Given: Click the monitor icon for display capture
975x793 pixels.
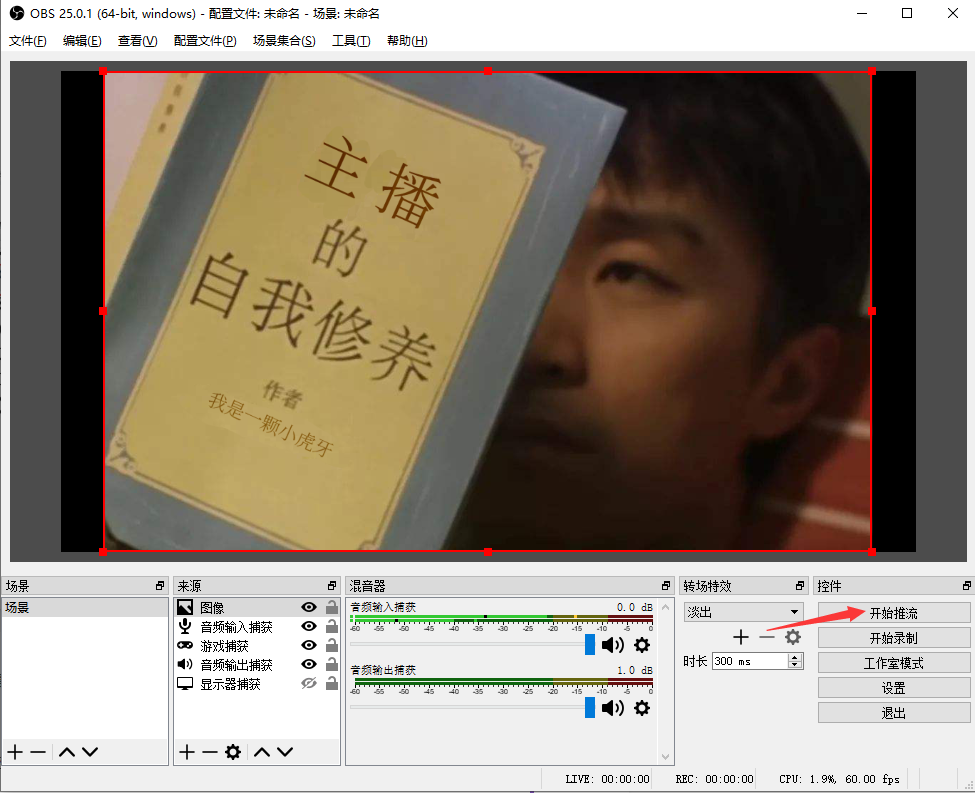Looking at the screenshot, I should (x=185, y=684).
